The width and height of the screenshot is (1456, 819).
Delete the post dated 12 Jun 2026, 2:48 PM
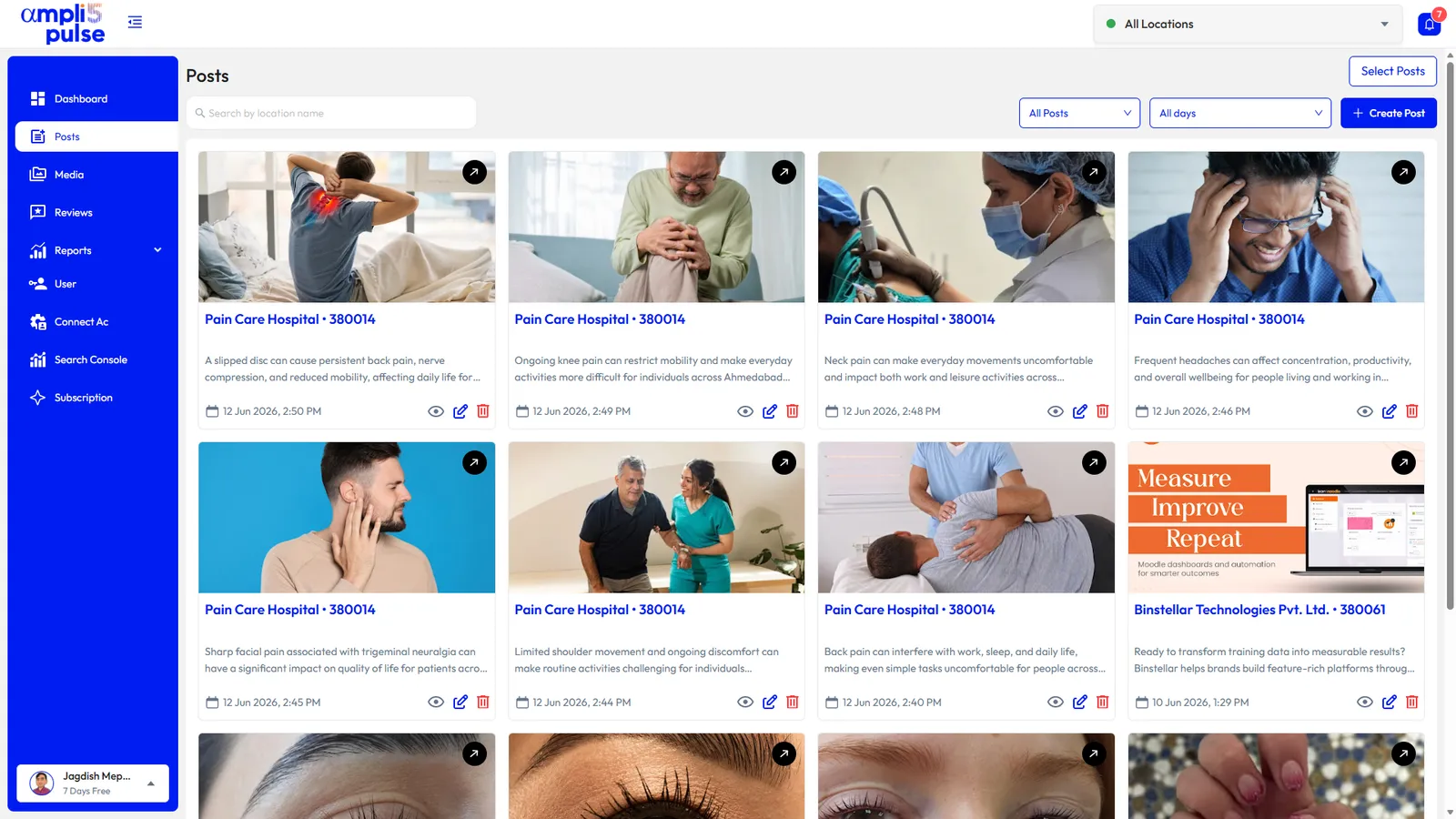(x=1103, y=411)
